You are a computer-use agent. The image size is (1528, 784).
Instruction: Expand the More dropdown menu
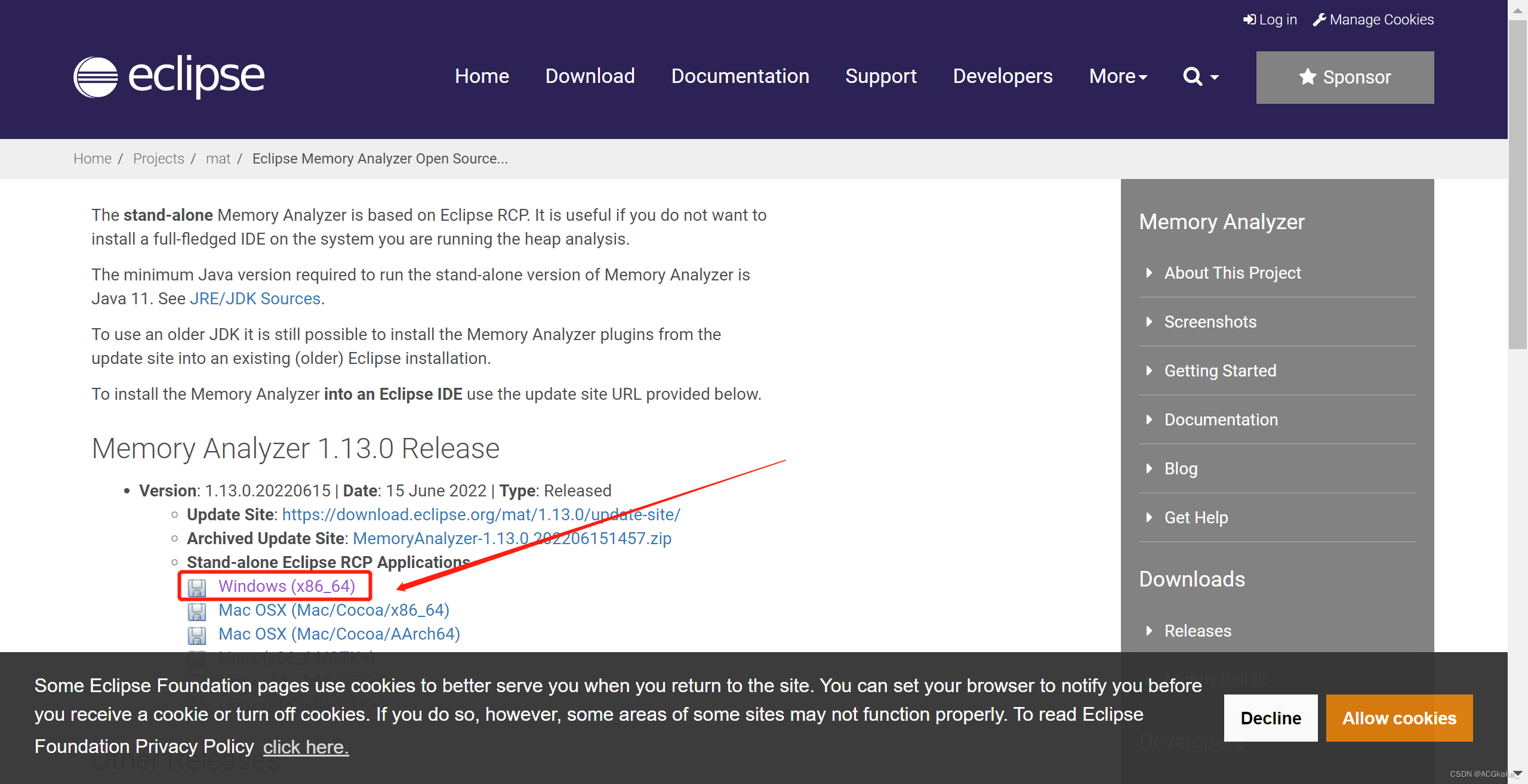click(1118, 76)
